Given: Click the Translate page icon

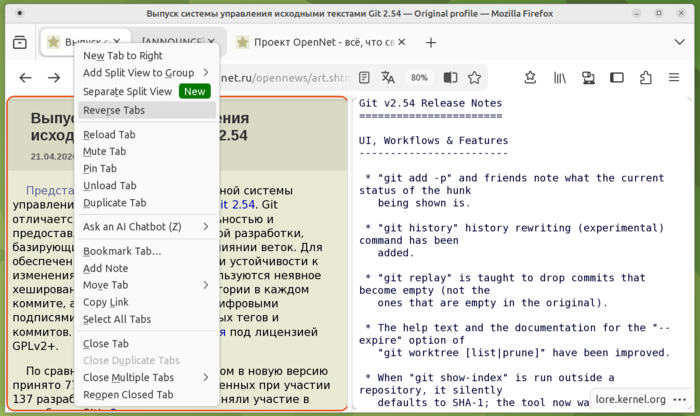Looking at the screenshot, I should click(x=389, y=78).
